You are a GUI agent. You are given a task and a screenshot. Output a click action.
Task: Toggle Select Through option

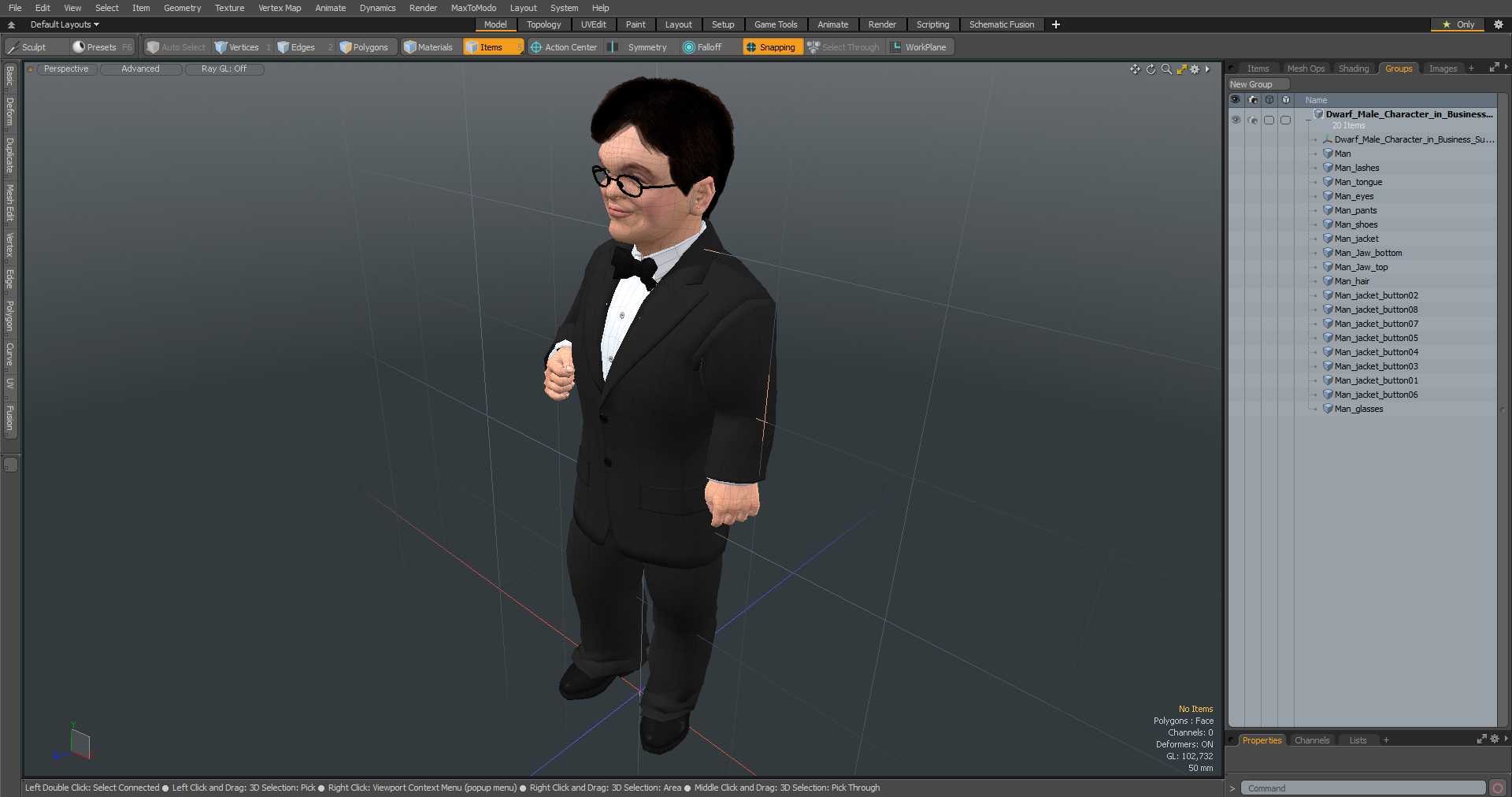pos(843,47)
